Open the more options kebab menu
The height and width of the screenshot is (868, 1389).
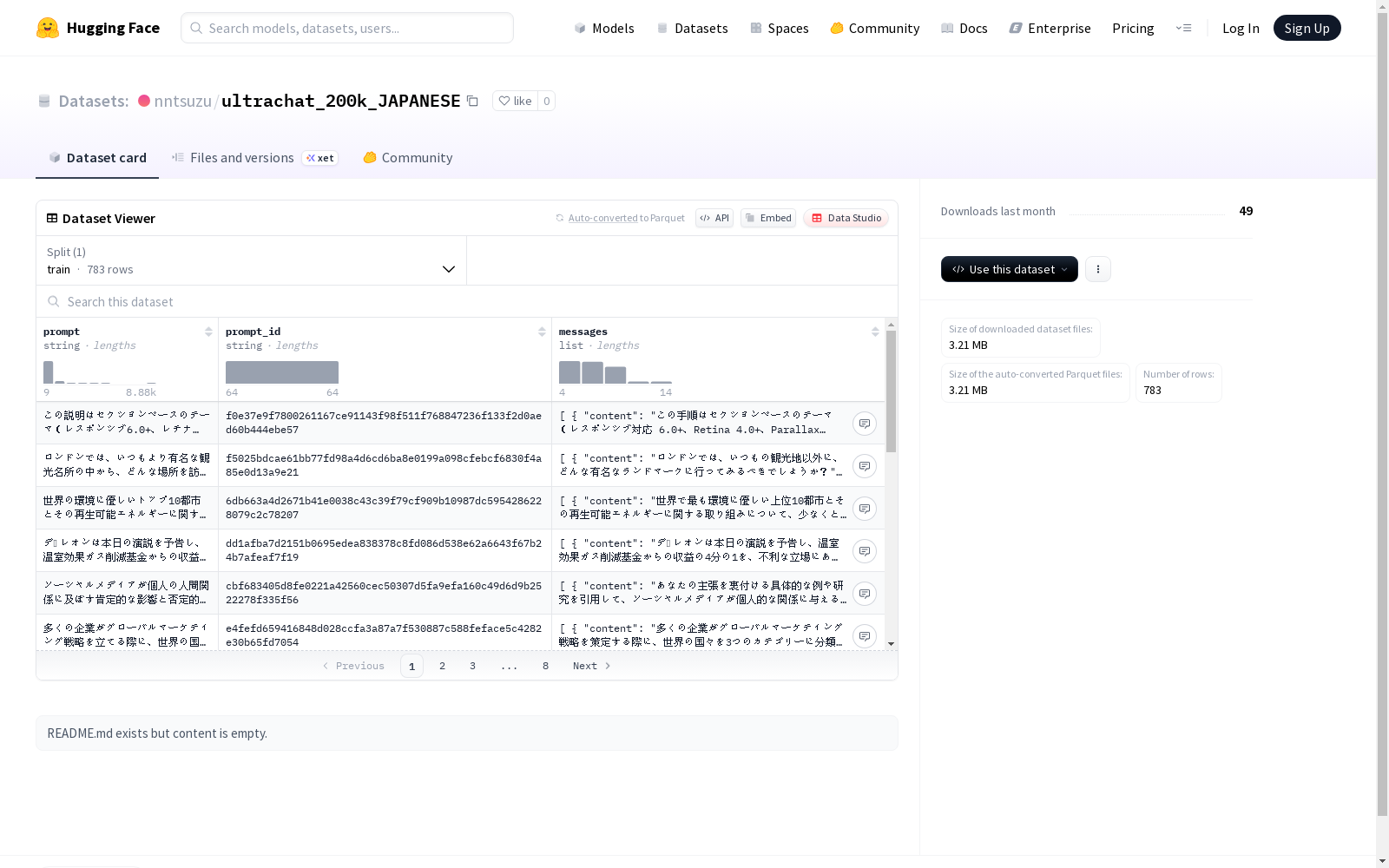[1098, 269]
